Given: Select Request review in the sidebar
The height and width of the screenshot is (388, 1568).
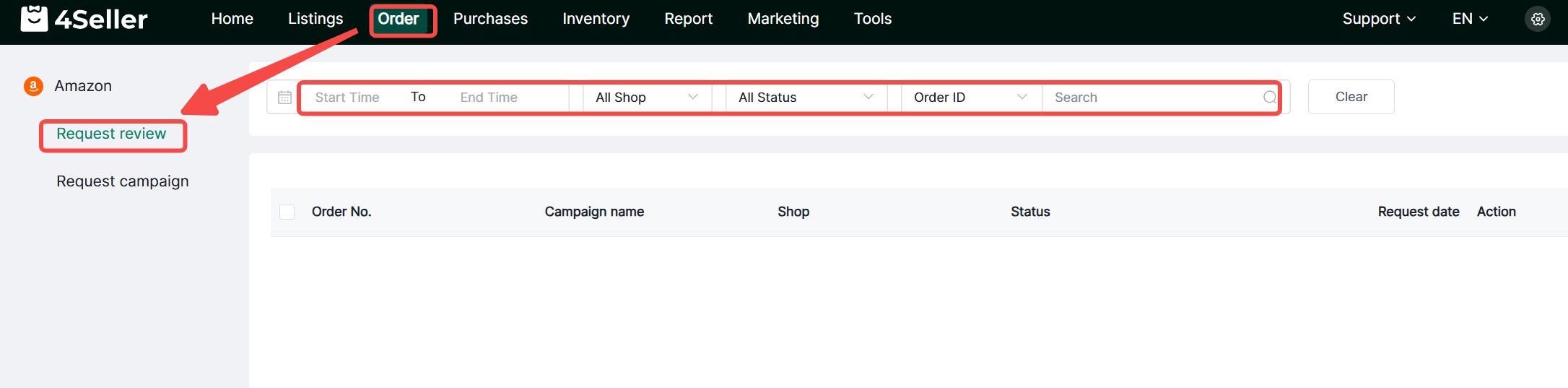Looking at the screenshot, I should pyautogui.click(x=111, y=134).
